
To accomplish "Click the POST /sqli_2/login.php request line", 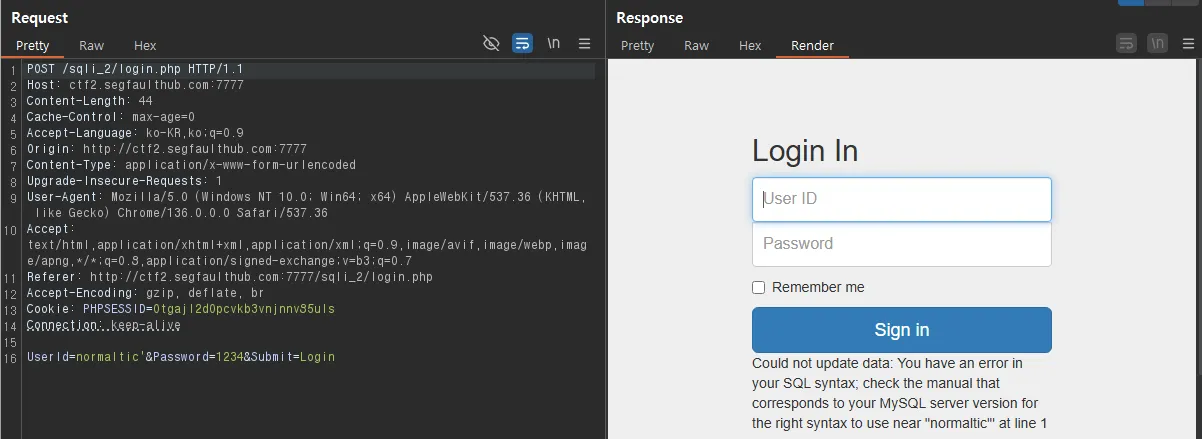I will coord(135,69).
